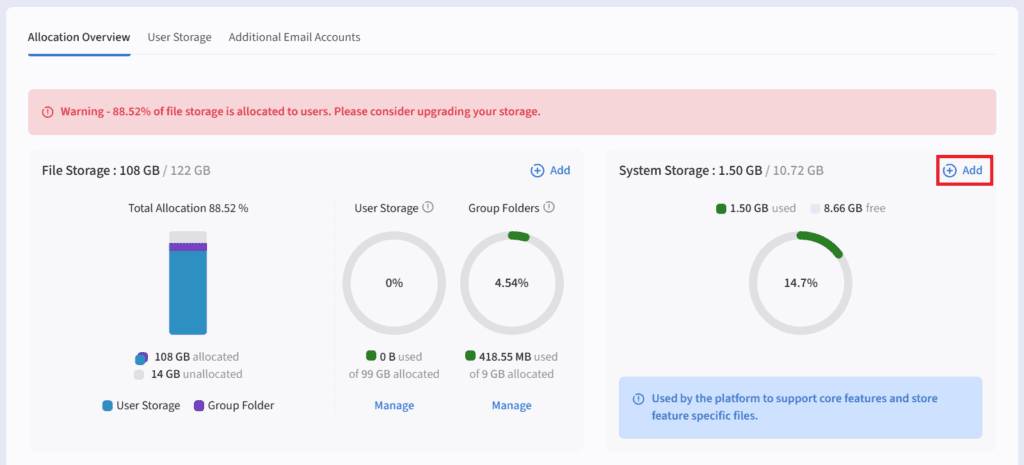Go to Additional Email Accounts tab
Viewport: 1024px width, 465px height.
294,37
